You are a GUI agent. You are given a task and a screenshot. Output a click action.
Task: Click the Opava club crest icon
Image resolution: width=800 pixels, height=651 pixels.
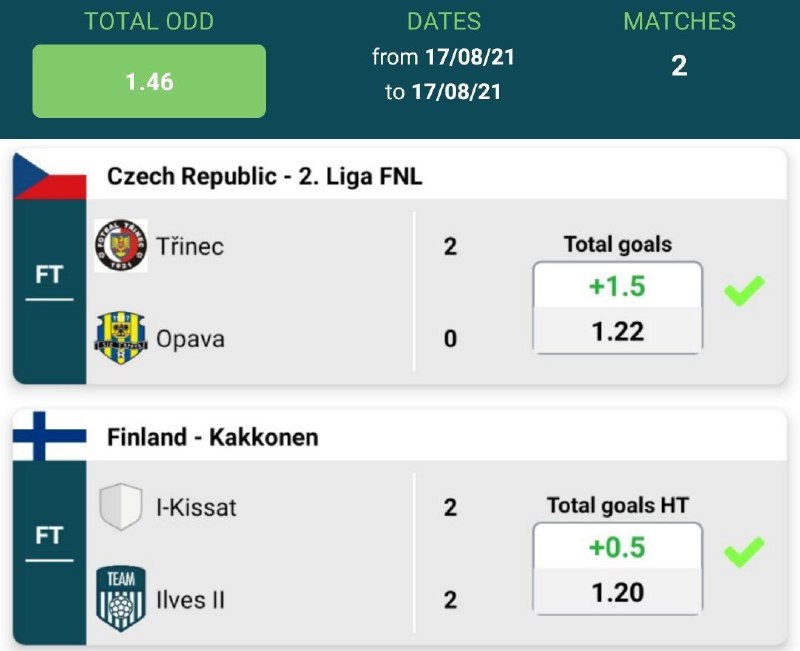(x=121, y=338)
